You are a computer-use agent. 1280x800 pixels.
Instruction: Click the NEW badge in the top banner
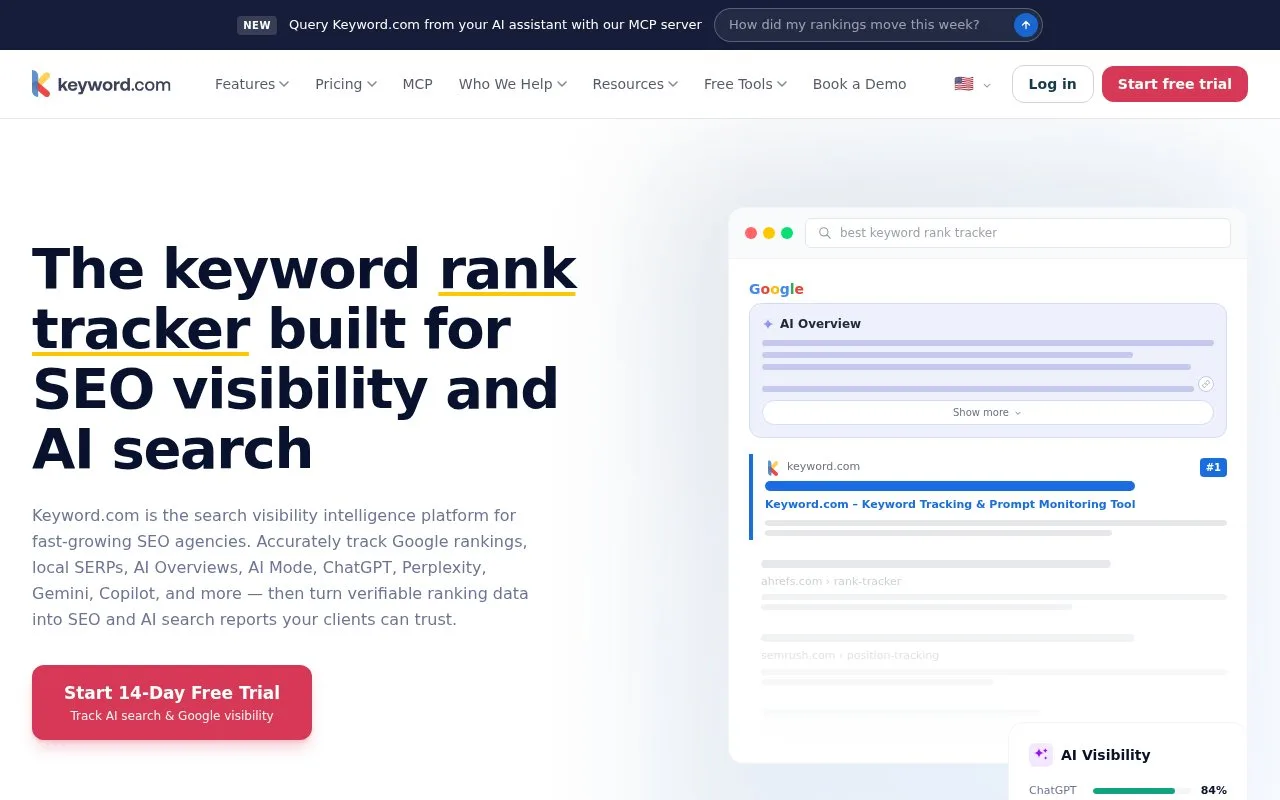coord(257,25)
